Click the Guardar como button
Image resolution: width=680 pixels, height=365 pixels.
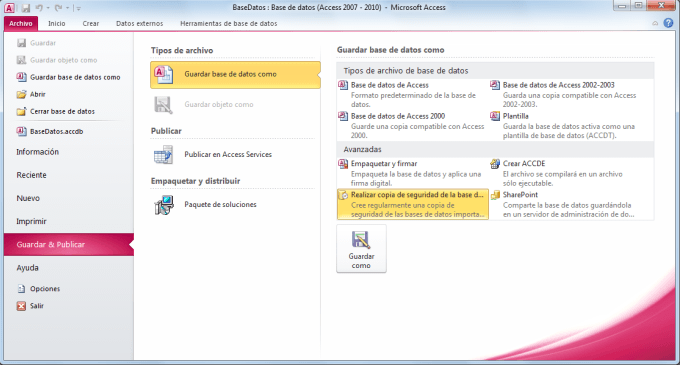(361, 249)
